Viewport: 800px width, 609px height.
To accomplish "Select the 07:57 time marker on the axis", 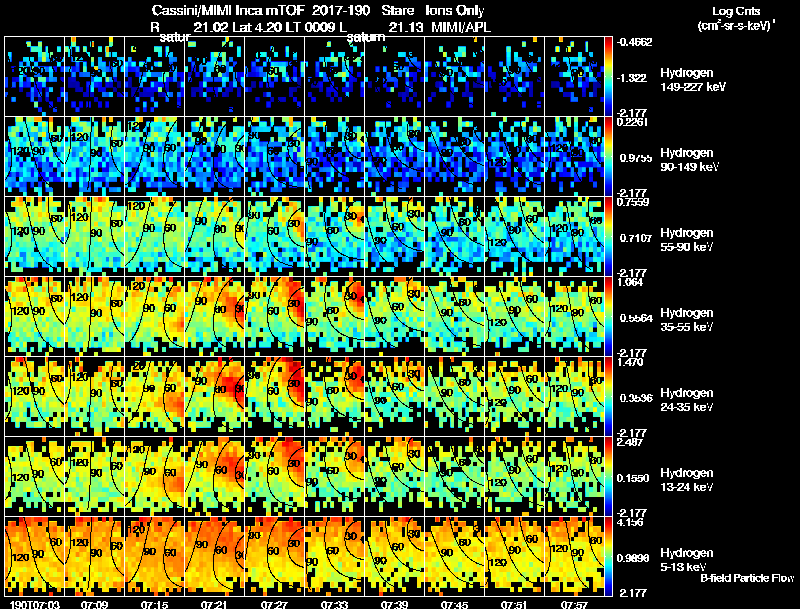I will coord(574,604).
